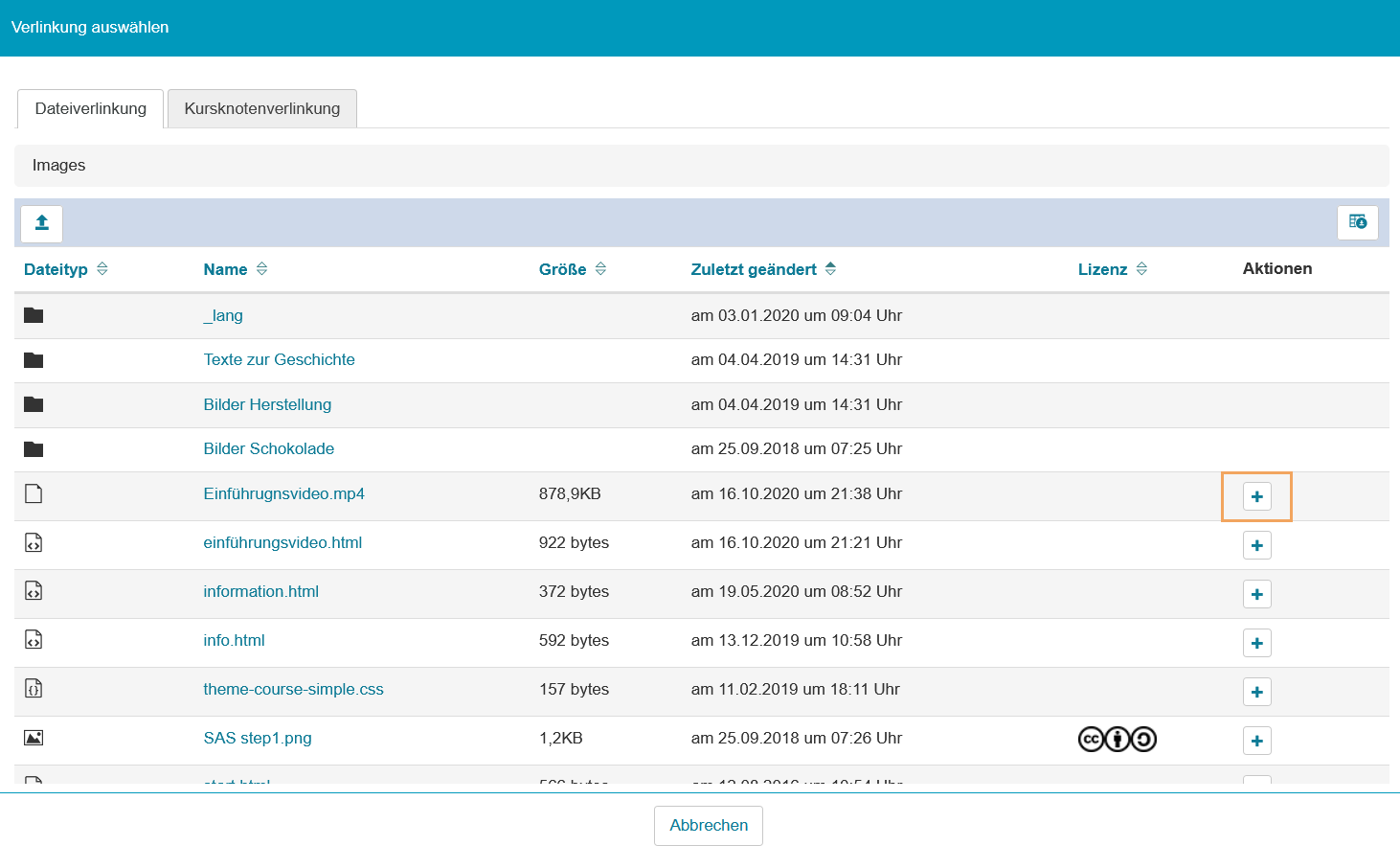Screen dimensions: 1400x846
Task: Add Einführugnsvideo.mp4 with its plus icon
Action: tap(1256, 496)
